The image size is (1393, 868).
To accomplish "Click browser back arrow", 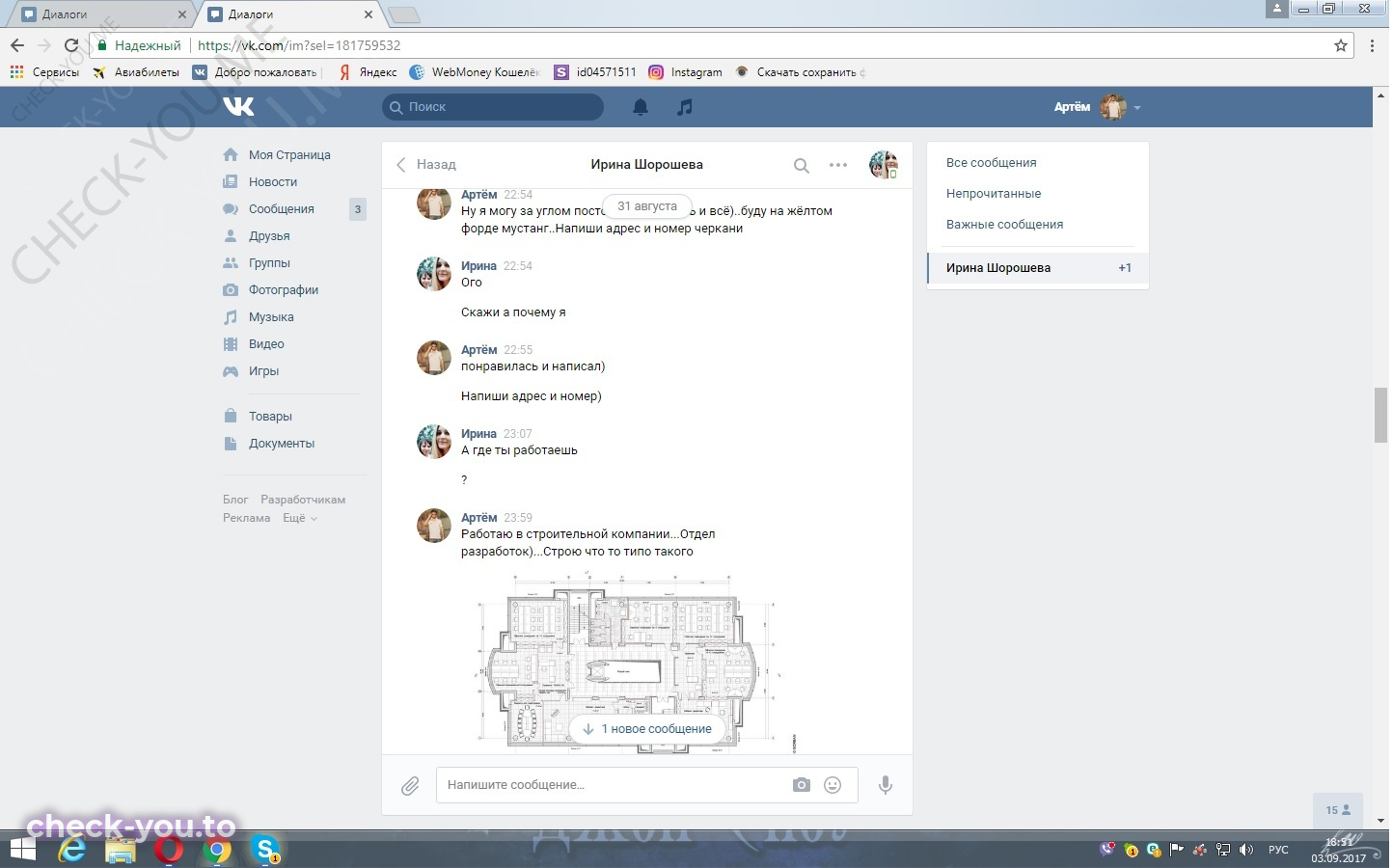I will pyautogui.click(x=17, y=45).
